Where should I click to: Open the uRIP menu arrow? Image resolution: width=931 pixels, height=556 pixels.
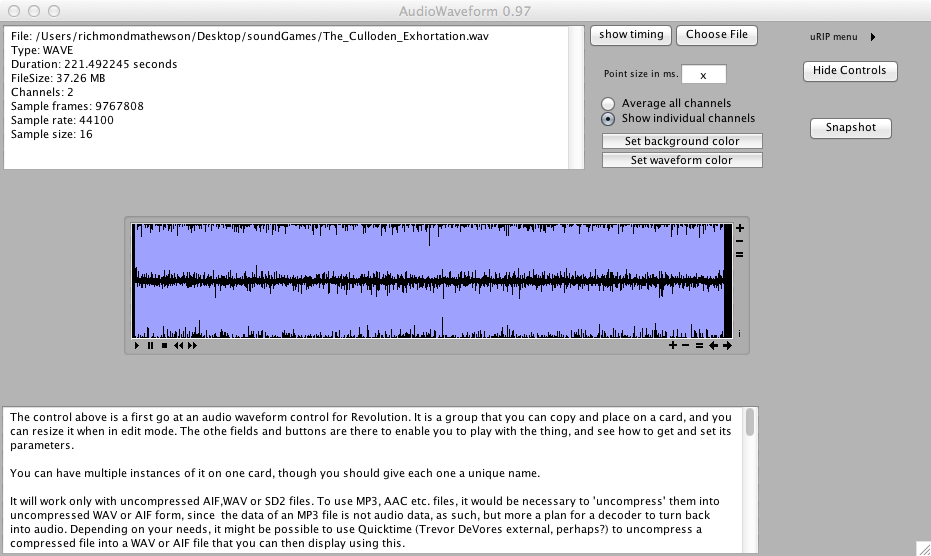click(873, 37)
